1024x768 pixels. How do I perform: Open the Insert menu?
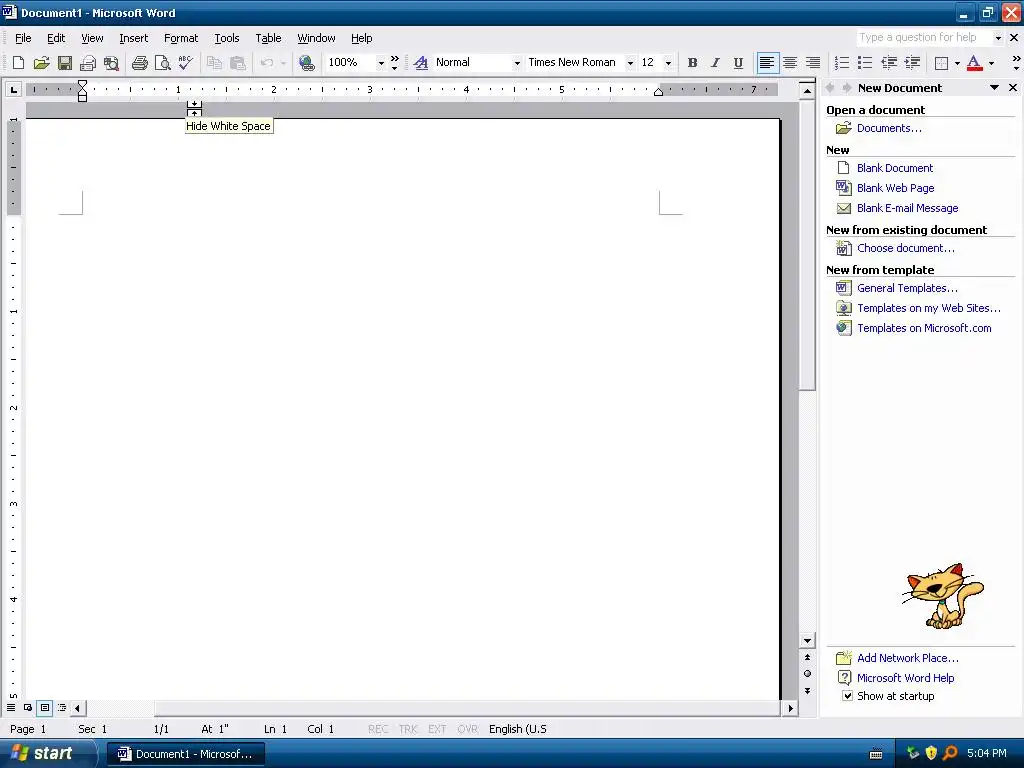click(x=133, y=38)
